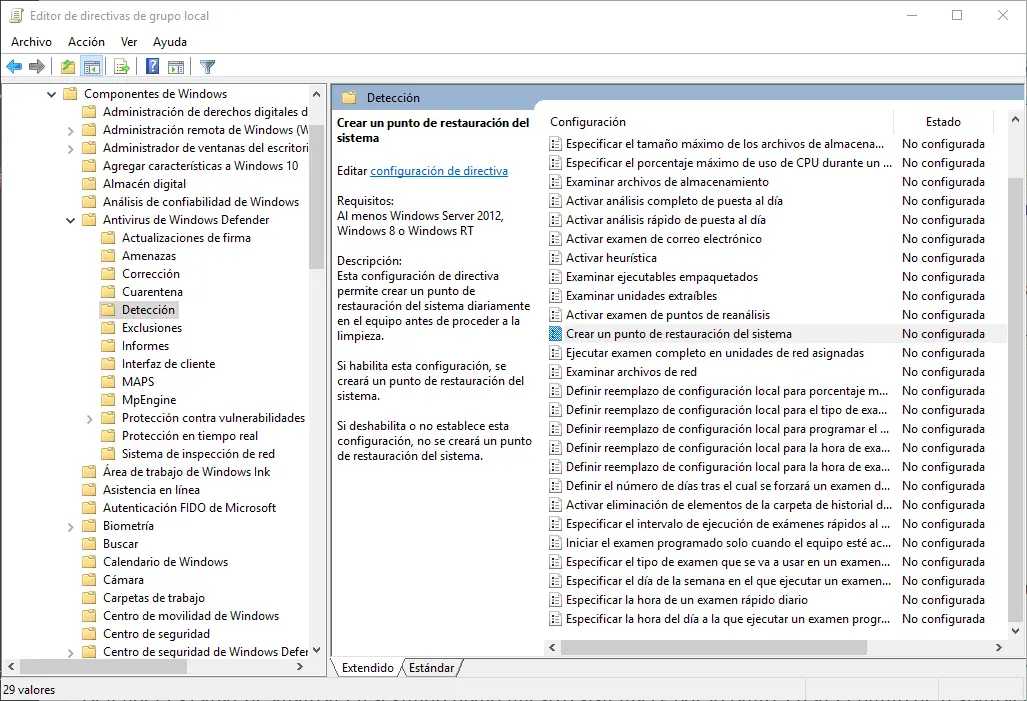Select Sistema de inspección de red

click(x=198, y=454)
